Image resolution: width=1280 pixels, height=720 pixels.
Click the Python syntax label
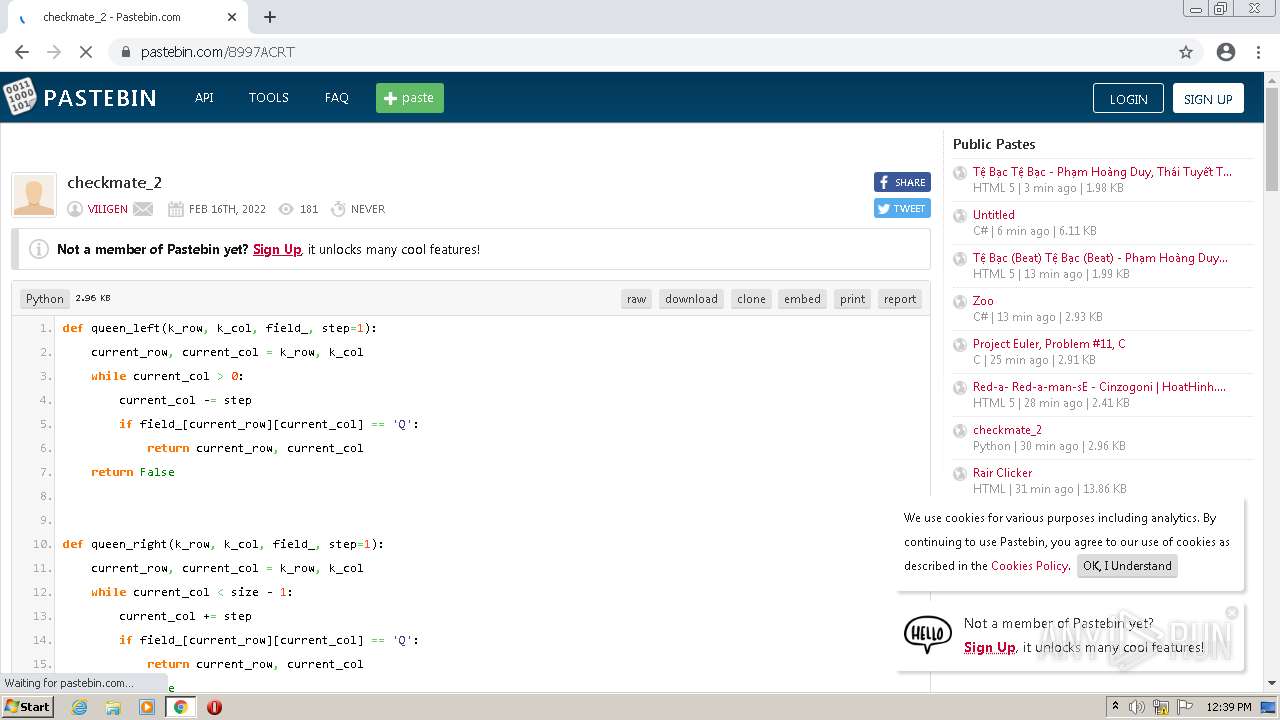coord(45,299)
